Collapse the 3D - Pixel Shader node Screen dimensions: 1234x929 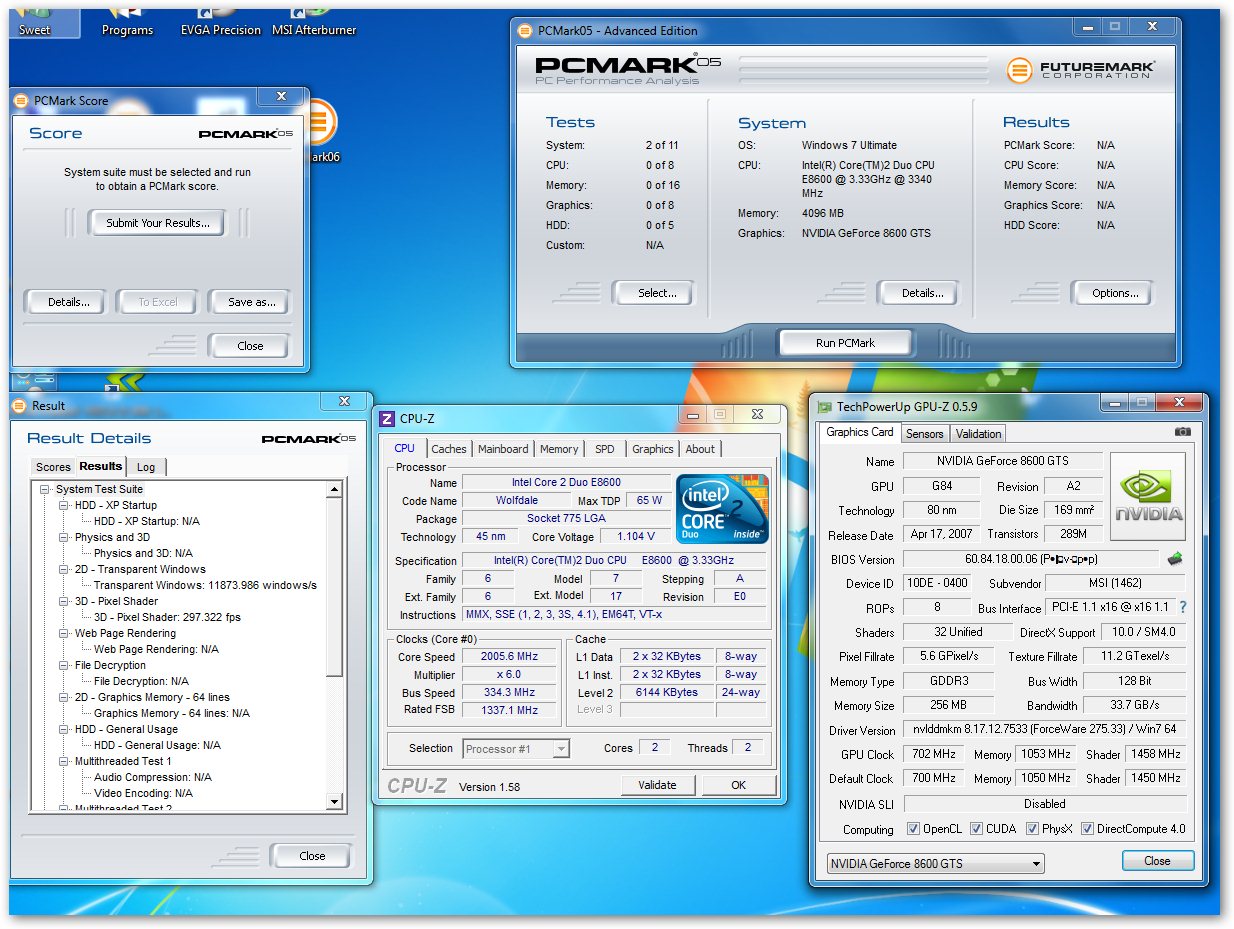(x=64, y=601)
